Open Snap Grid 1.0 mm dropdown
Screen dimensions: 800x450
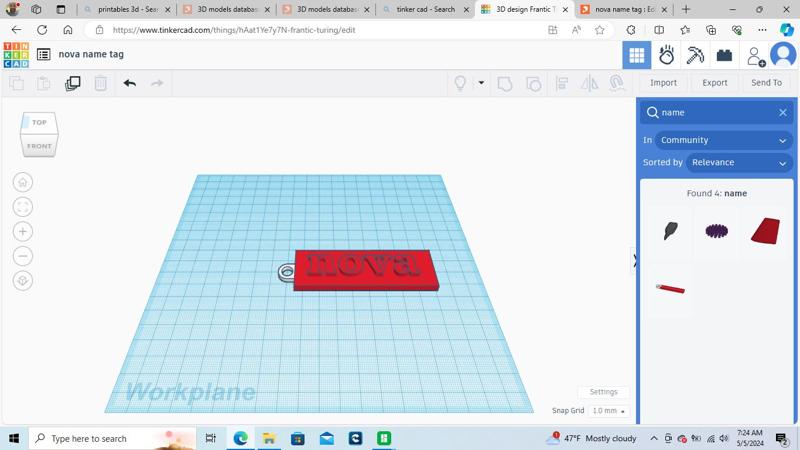[608, 411]
